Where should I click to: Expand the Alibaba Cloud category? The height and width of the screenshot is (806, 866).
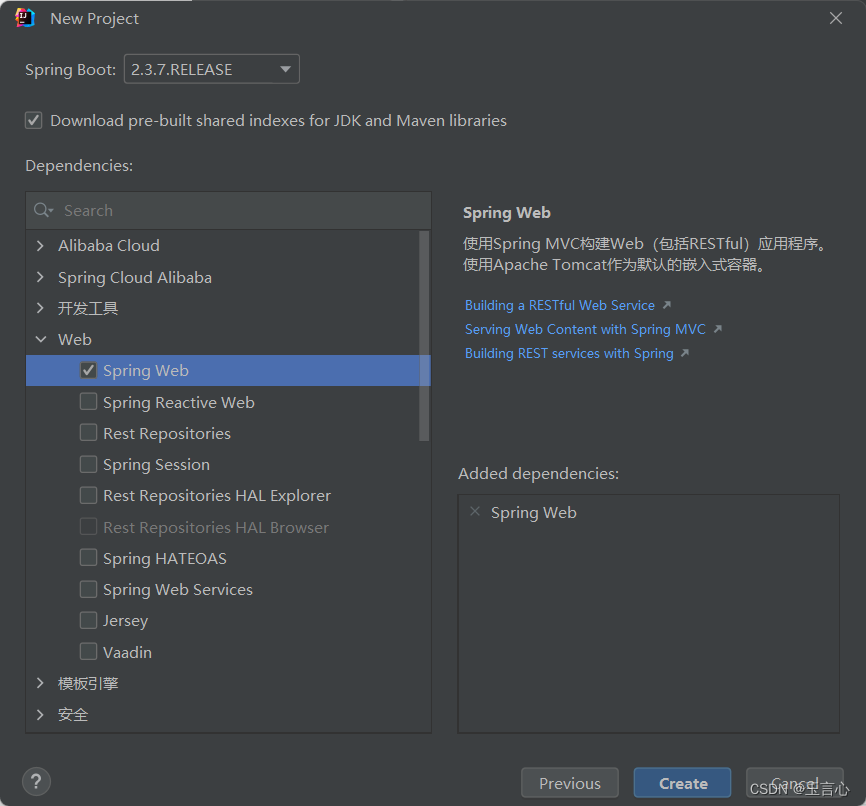tap(40, 245)
